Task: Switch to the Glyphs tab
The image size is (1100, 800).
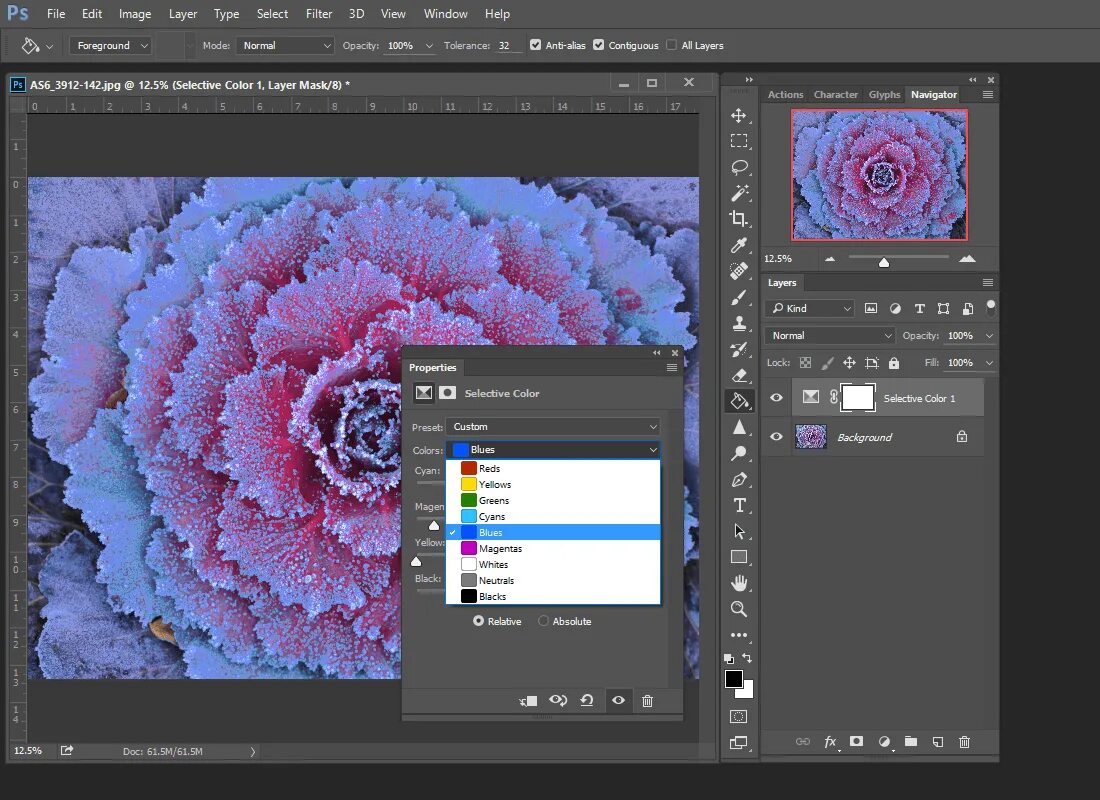Action: pos(884,95)
